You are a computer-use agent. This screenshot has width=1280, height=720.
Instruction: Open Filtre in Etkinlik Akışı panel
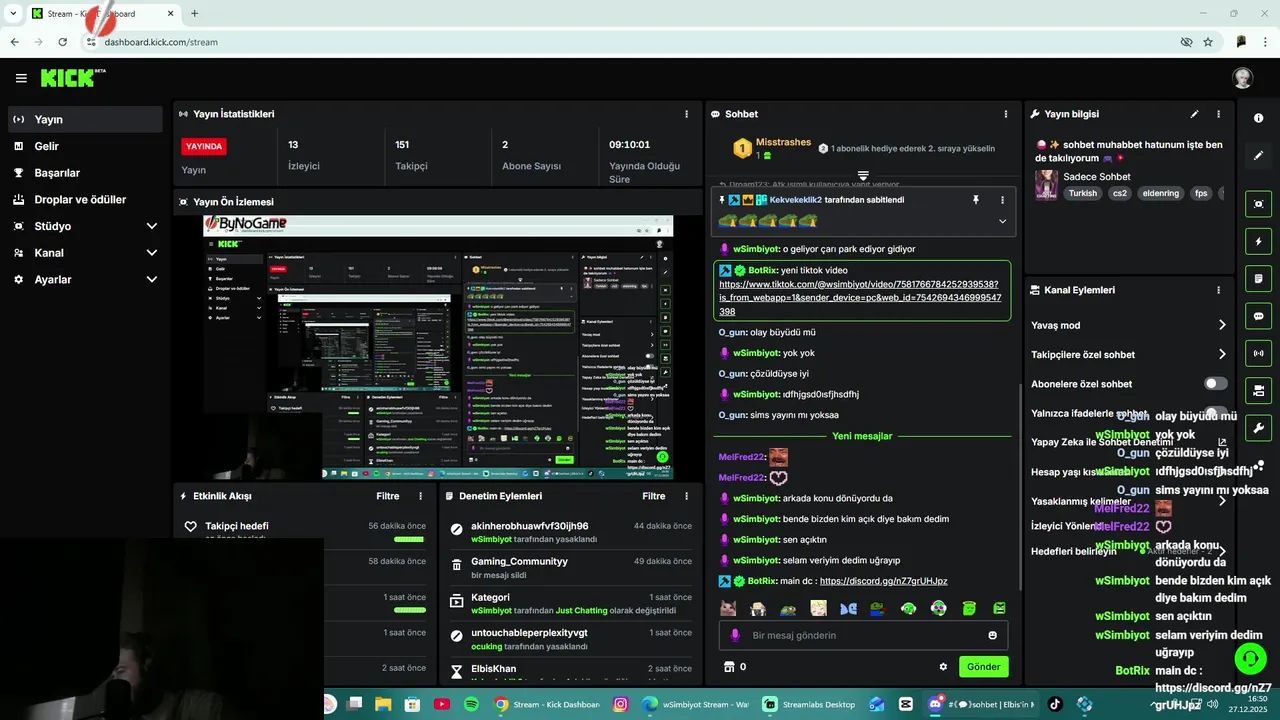[387, 496]
